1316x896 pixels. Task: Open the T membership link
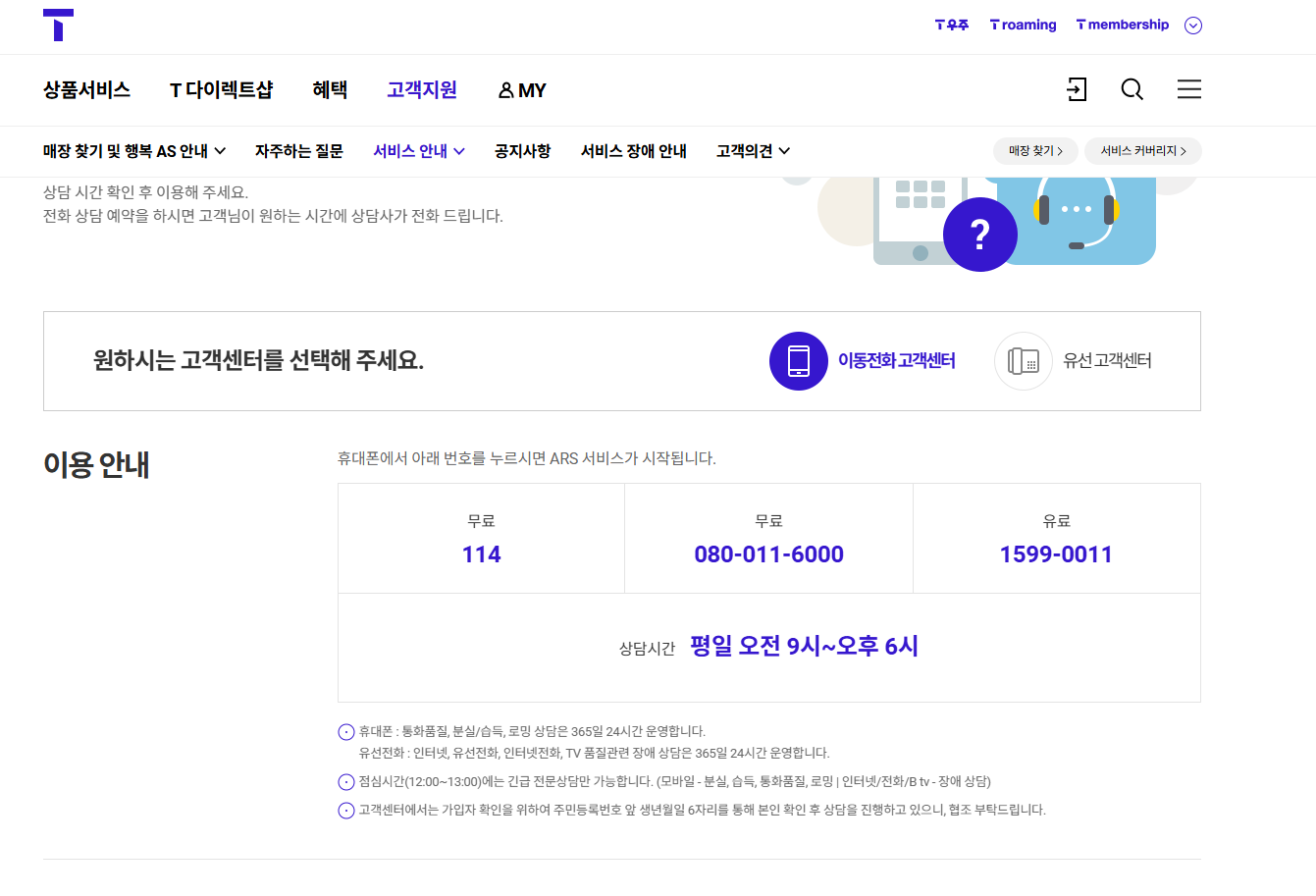tap(1123, 25)
